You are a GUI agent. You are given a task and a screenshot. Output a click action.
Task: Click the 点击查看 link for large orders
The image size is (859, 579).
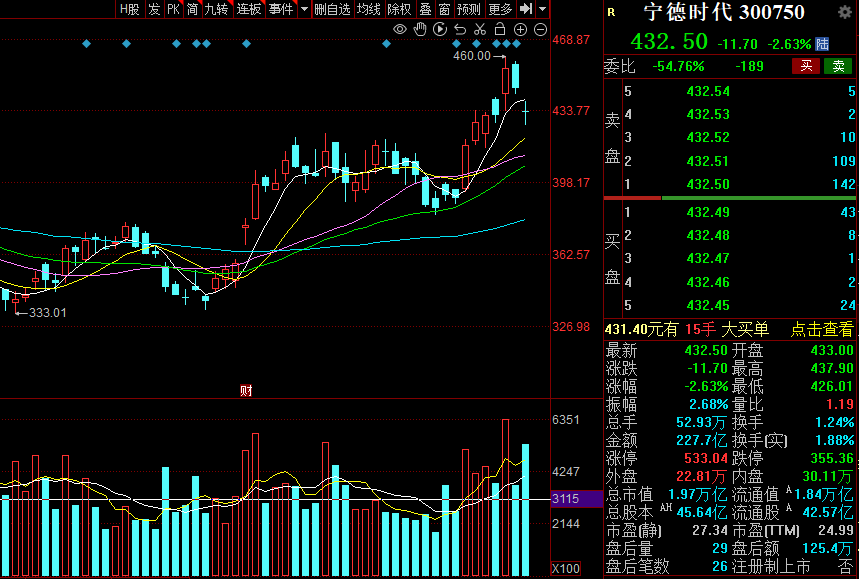[823, 329]
